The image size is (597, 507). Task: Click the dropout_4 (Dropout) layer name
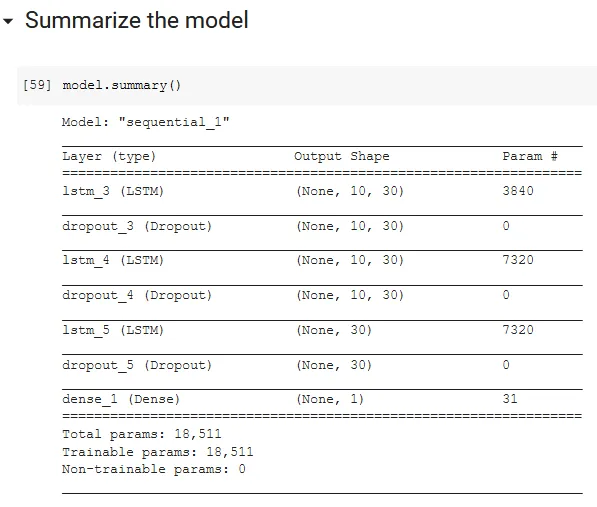(137, 295)
